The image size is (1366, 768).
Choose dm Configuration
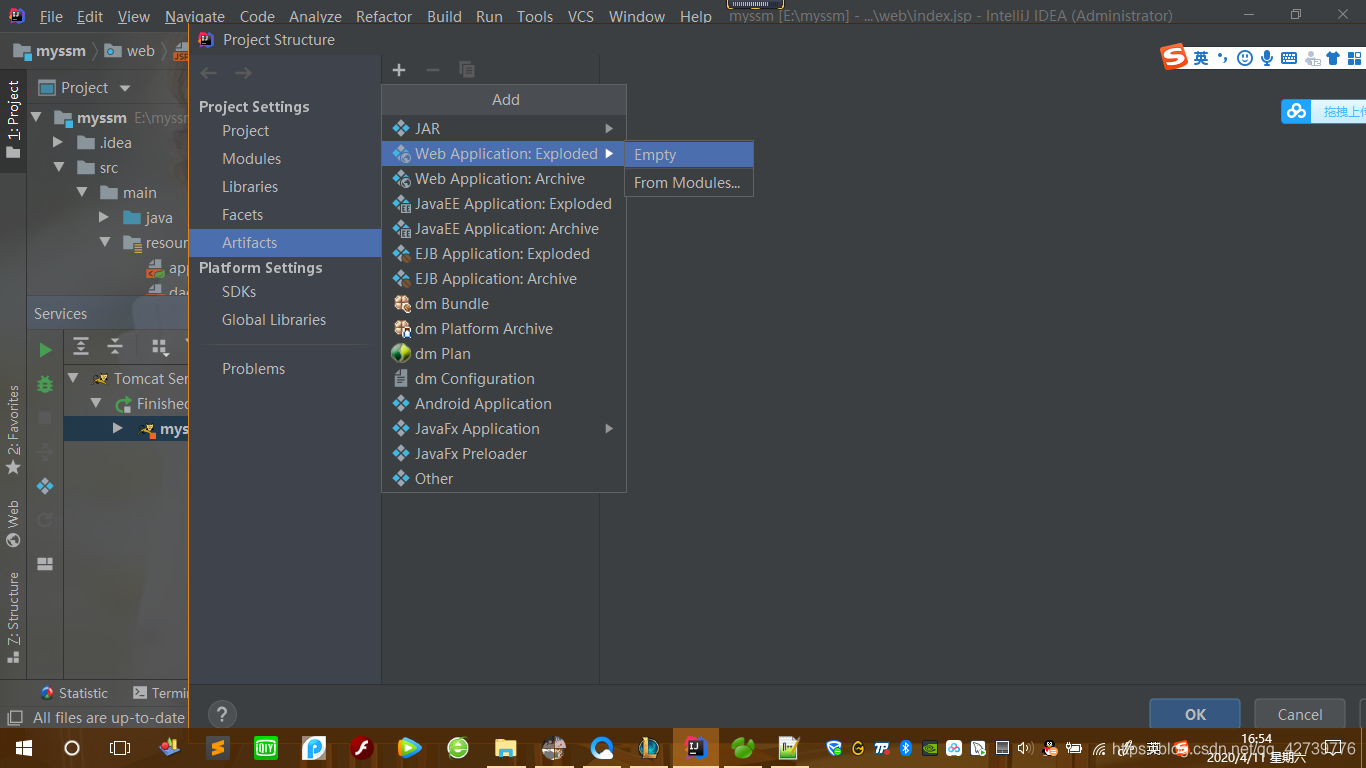[504, 378]
